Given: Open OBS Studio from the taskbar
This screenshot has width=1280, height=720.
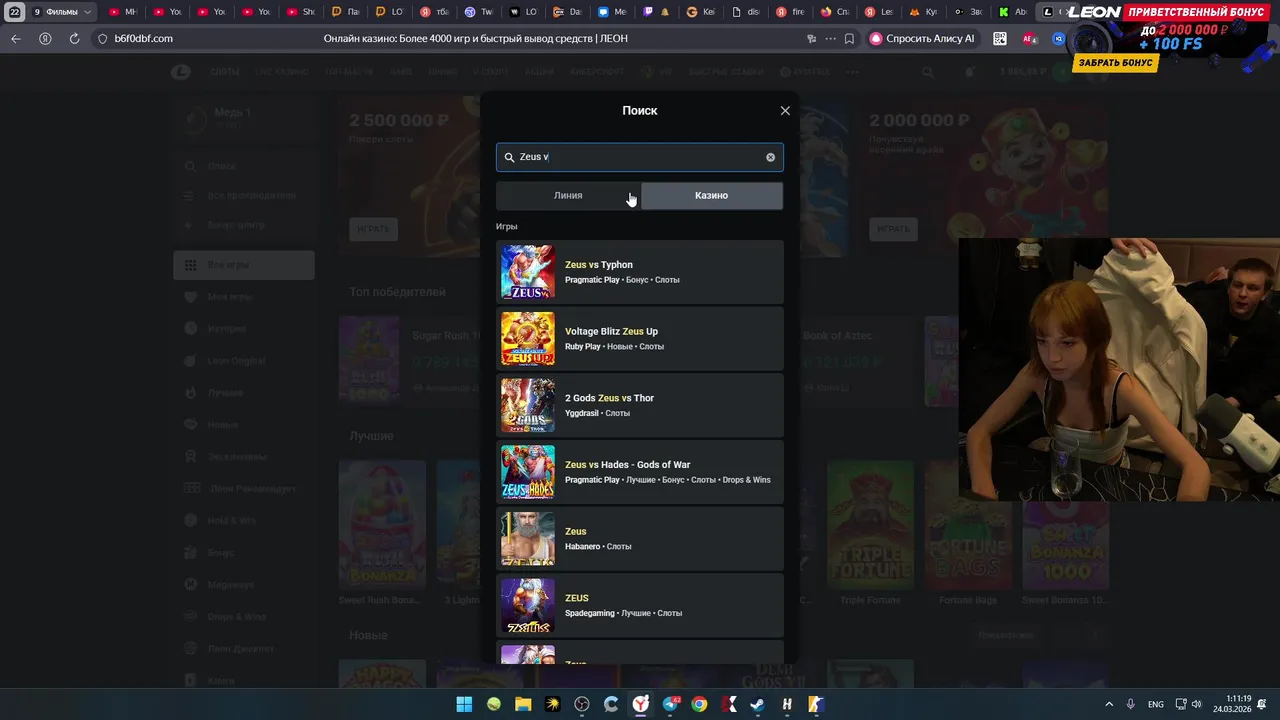Looking at the screenshot, I should tap(582, 704).
